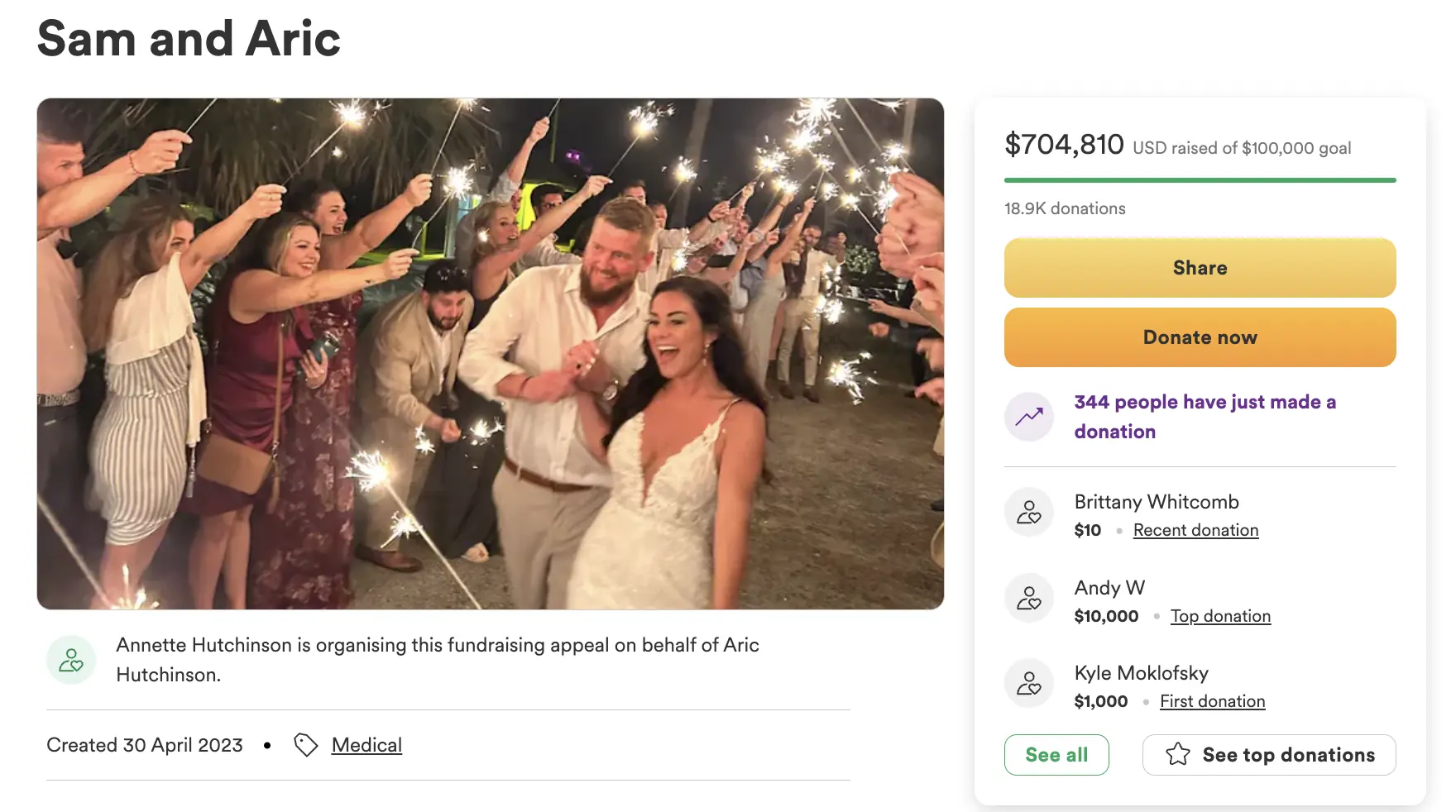Click the purple trending arrow icon
The height and width of the screenshot is (812, 1456).
tap(1029, 417)
